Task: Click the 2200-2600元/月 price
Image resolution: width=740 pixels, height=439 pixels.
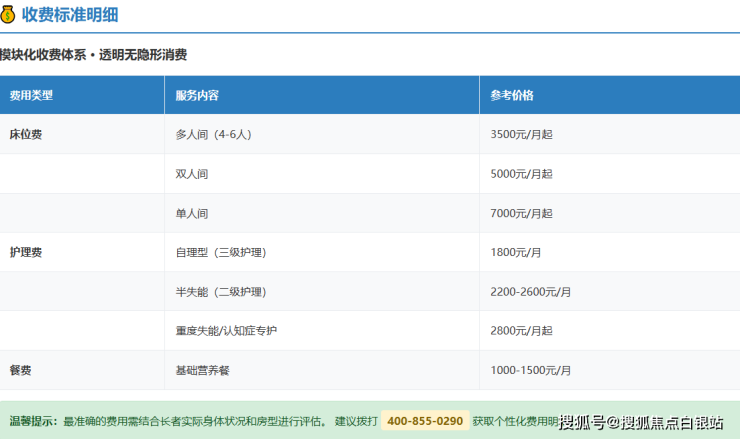Action: click(531, 292)
